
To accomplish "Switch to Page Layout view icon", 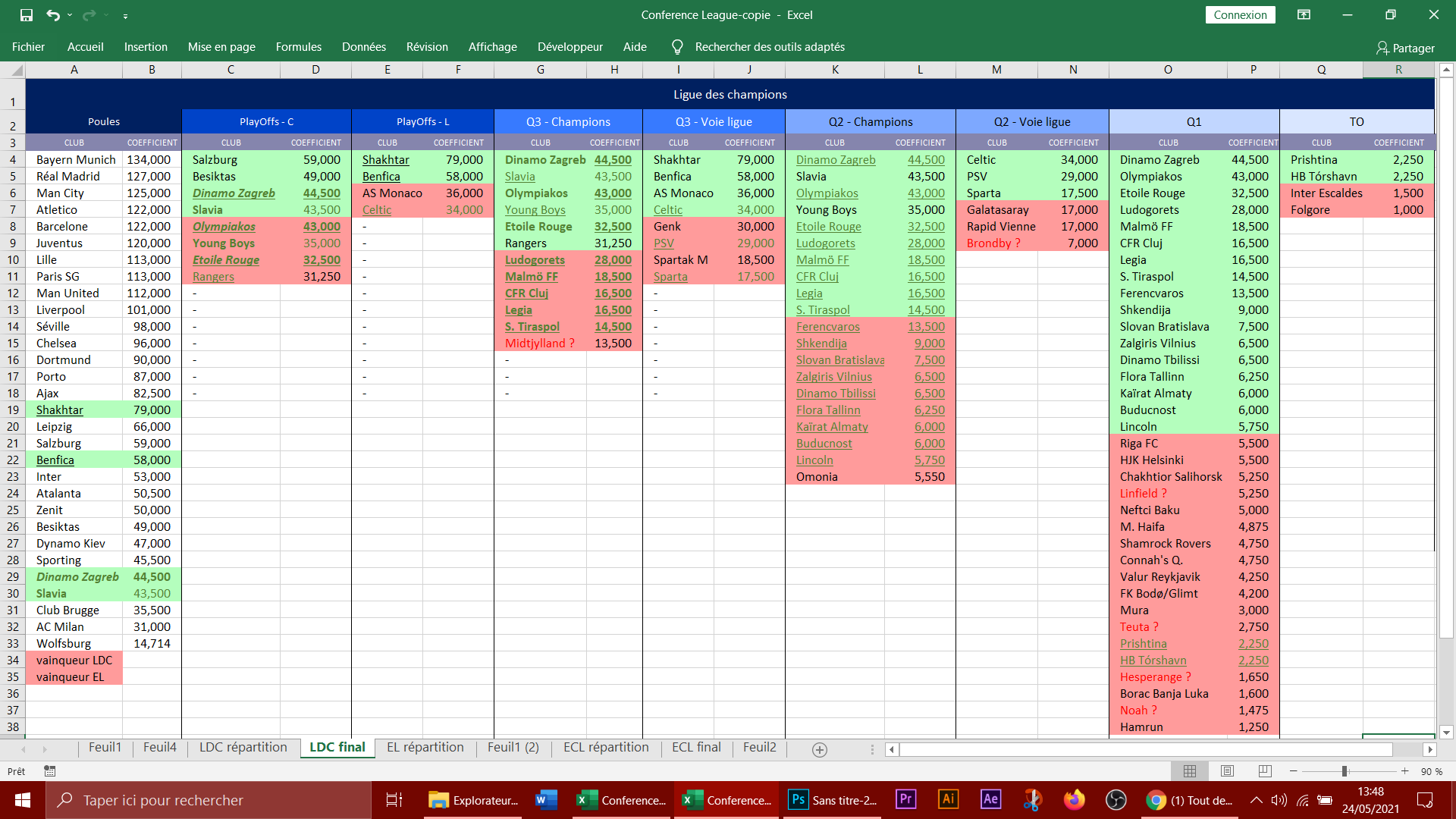I will tap(1228, 771).
